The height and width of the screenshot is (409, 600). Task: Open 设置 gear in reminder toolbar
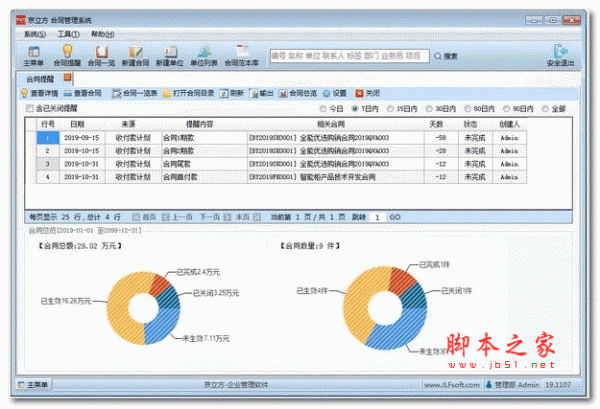334,93
